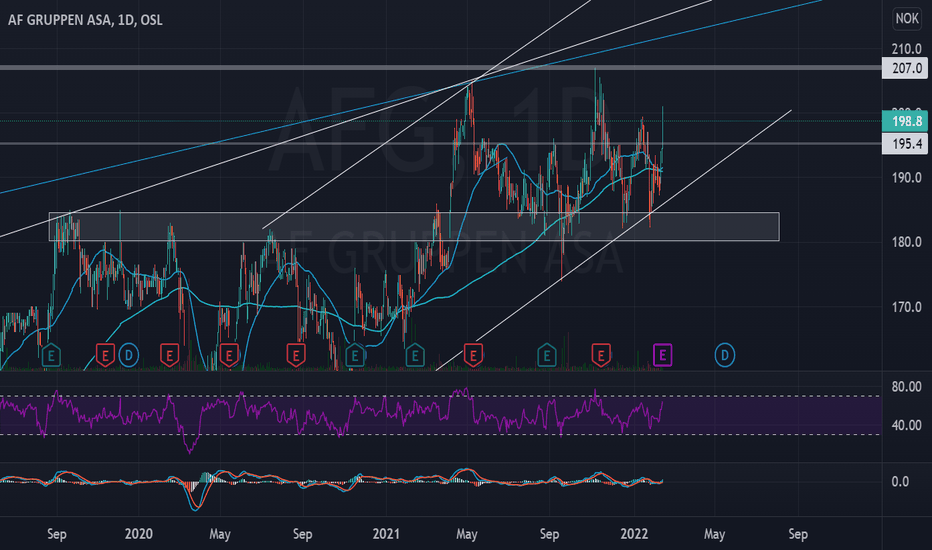Screen dimensions: 932x550
Task: Open the red earnings marker above Sep 2020
Action: point(295,356)
